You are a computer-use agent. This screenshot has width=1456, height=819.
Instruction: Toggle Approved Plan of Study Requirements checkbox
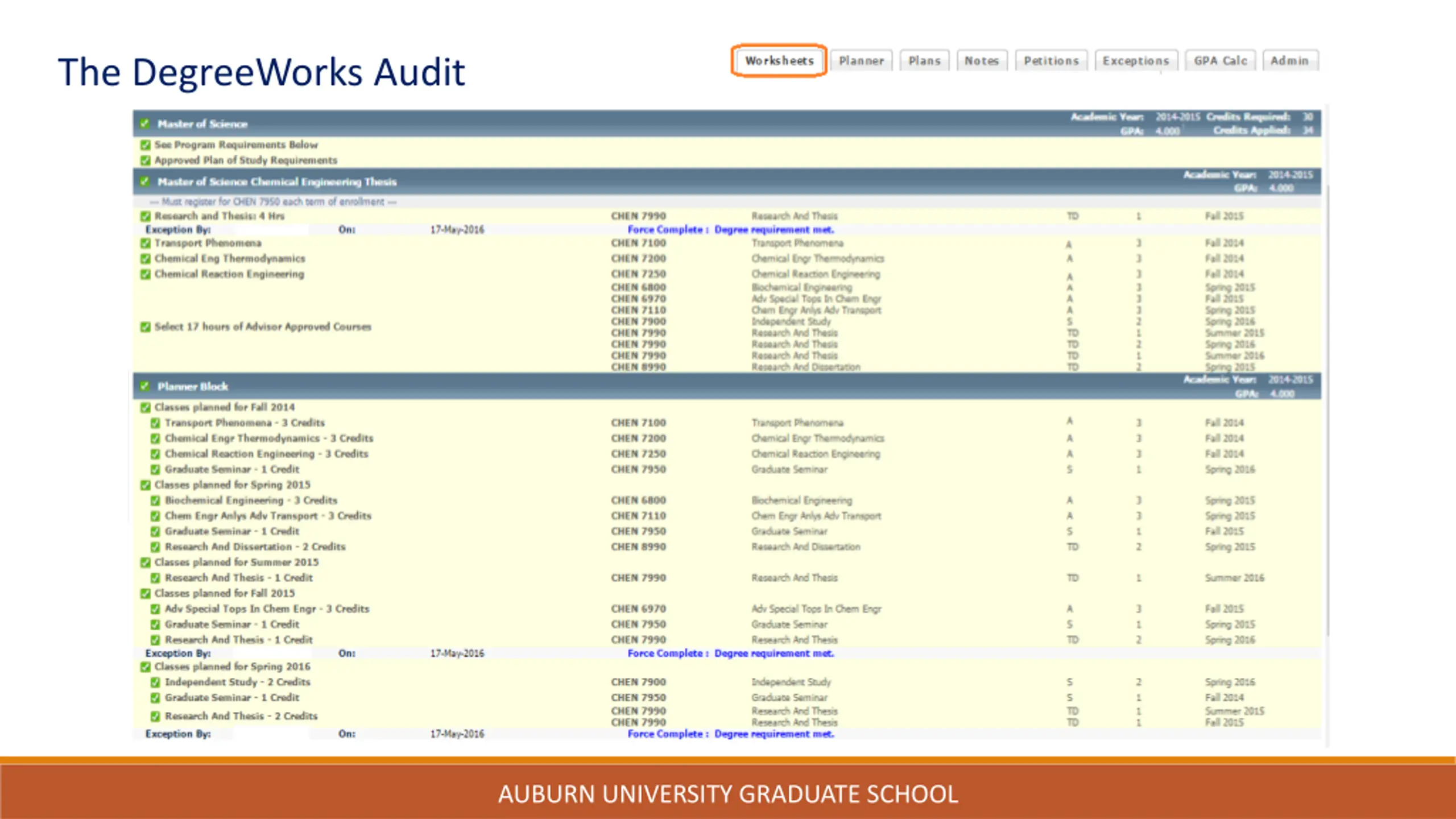point(146,160)
